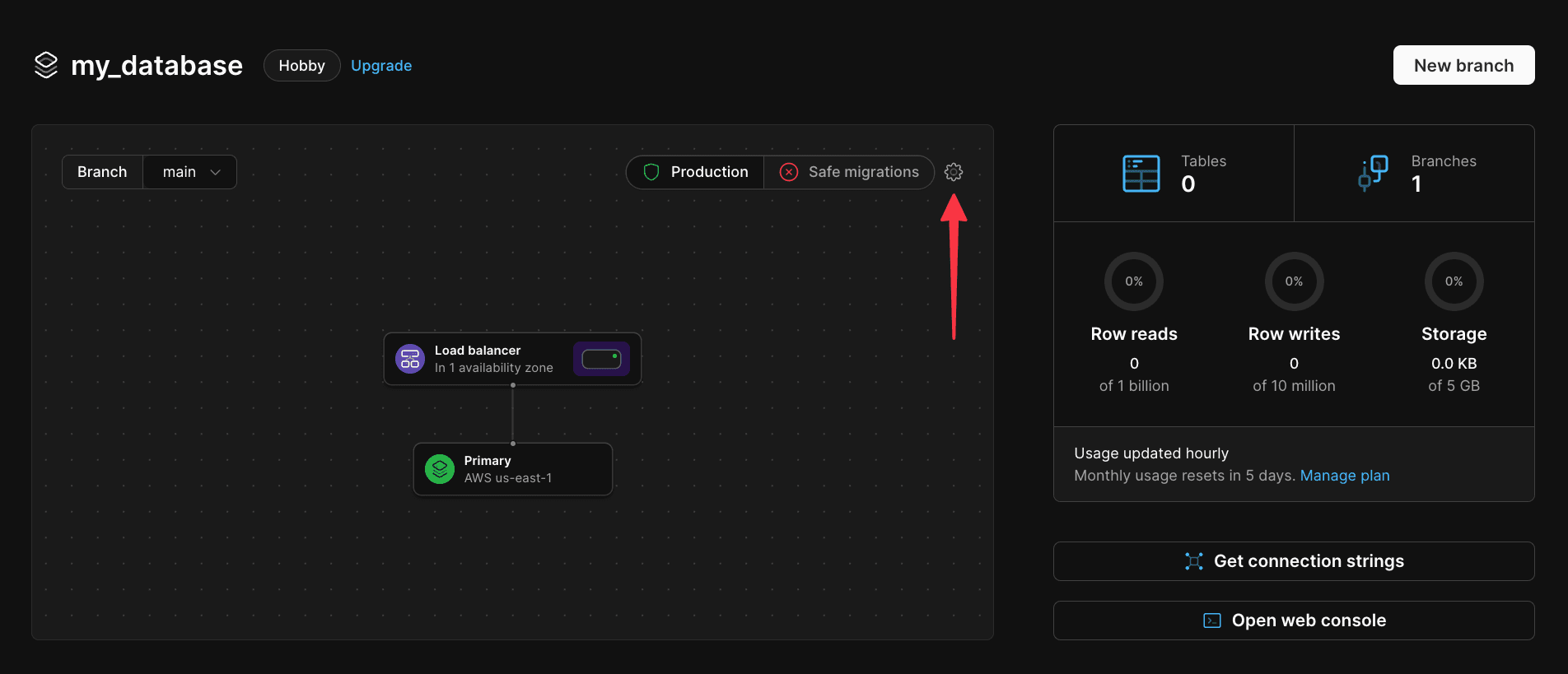The width and height of the screenshot is (1568, 674).
Task: Open the branch settings gear icon
Action: [954, 172]
